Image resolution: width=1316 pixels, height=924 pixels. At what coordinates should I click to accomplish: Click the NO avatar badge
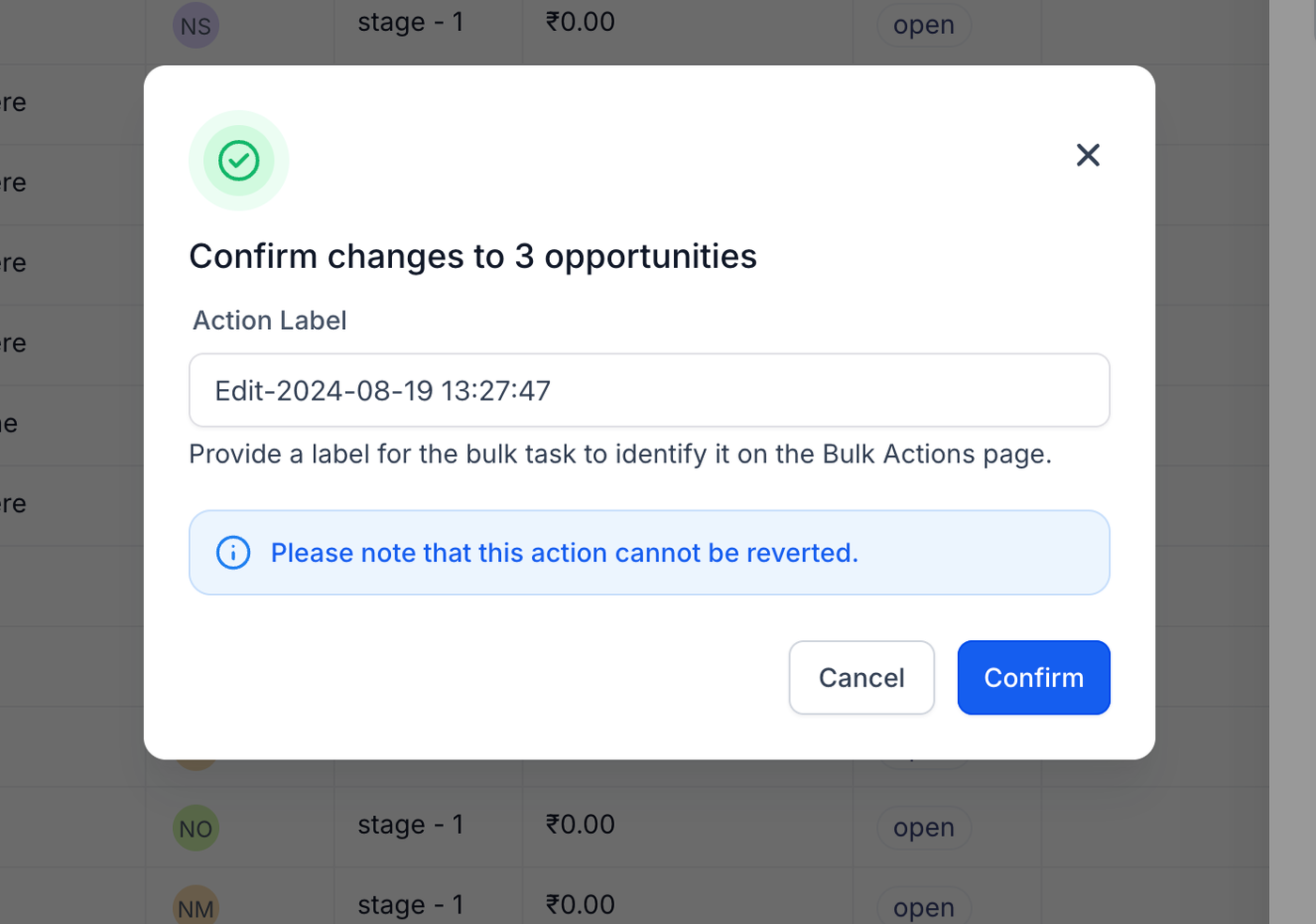[x=196, y=828]
